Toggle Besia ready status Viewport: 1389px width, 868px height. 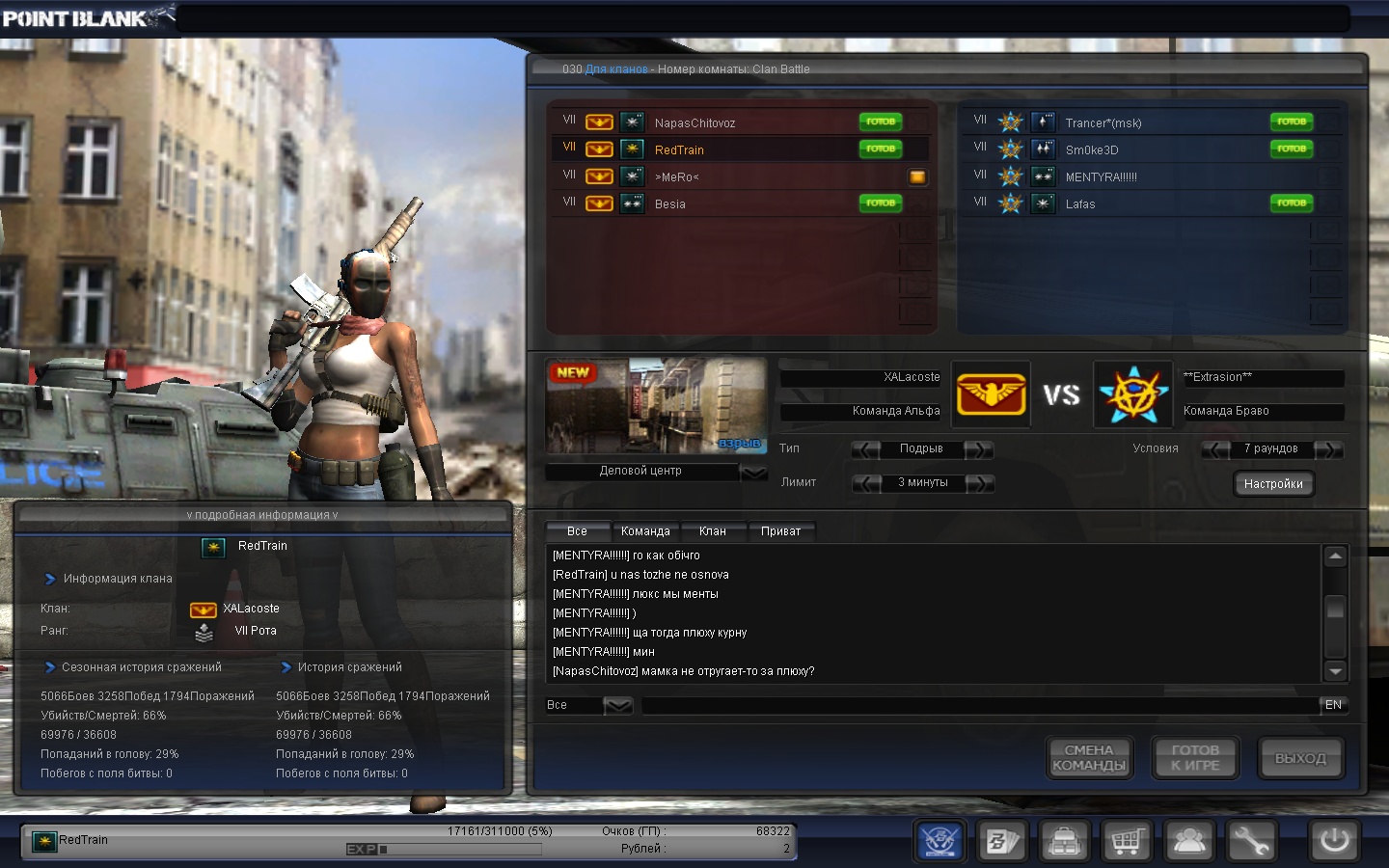tap(881, 203)
